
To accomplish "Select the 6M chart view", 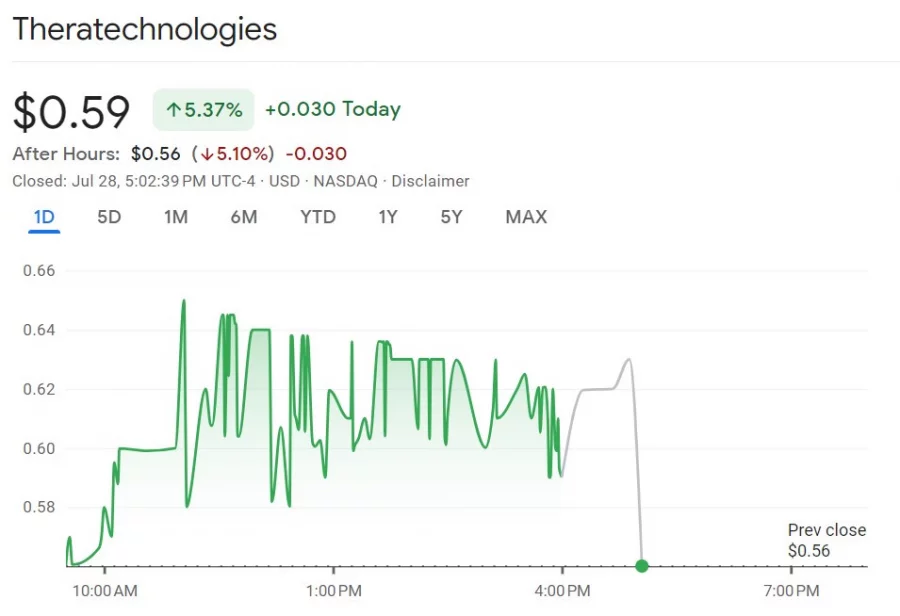I will 244,216.
